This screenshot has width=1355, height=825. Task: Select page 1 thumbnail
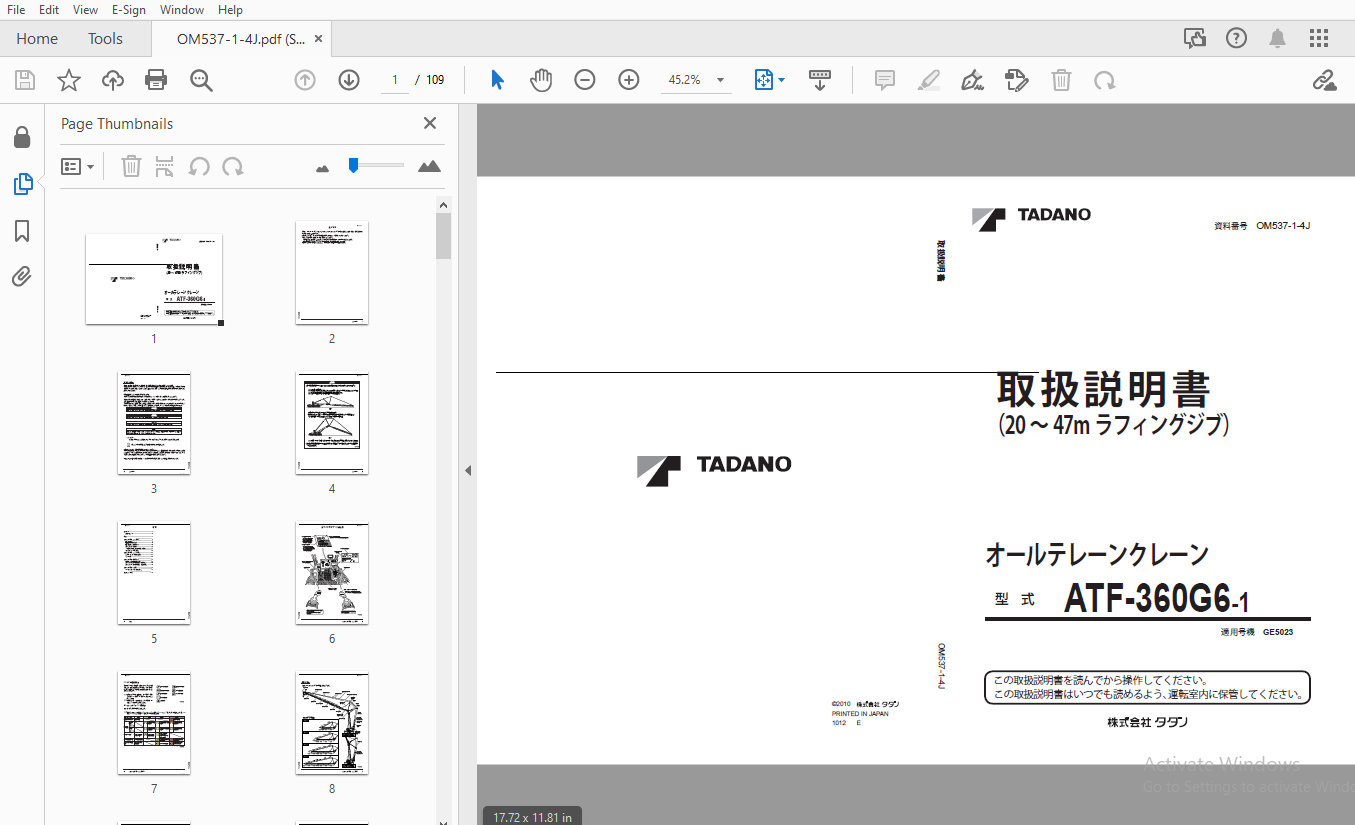pos(154,279)
